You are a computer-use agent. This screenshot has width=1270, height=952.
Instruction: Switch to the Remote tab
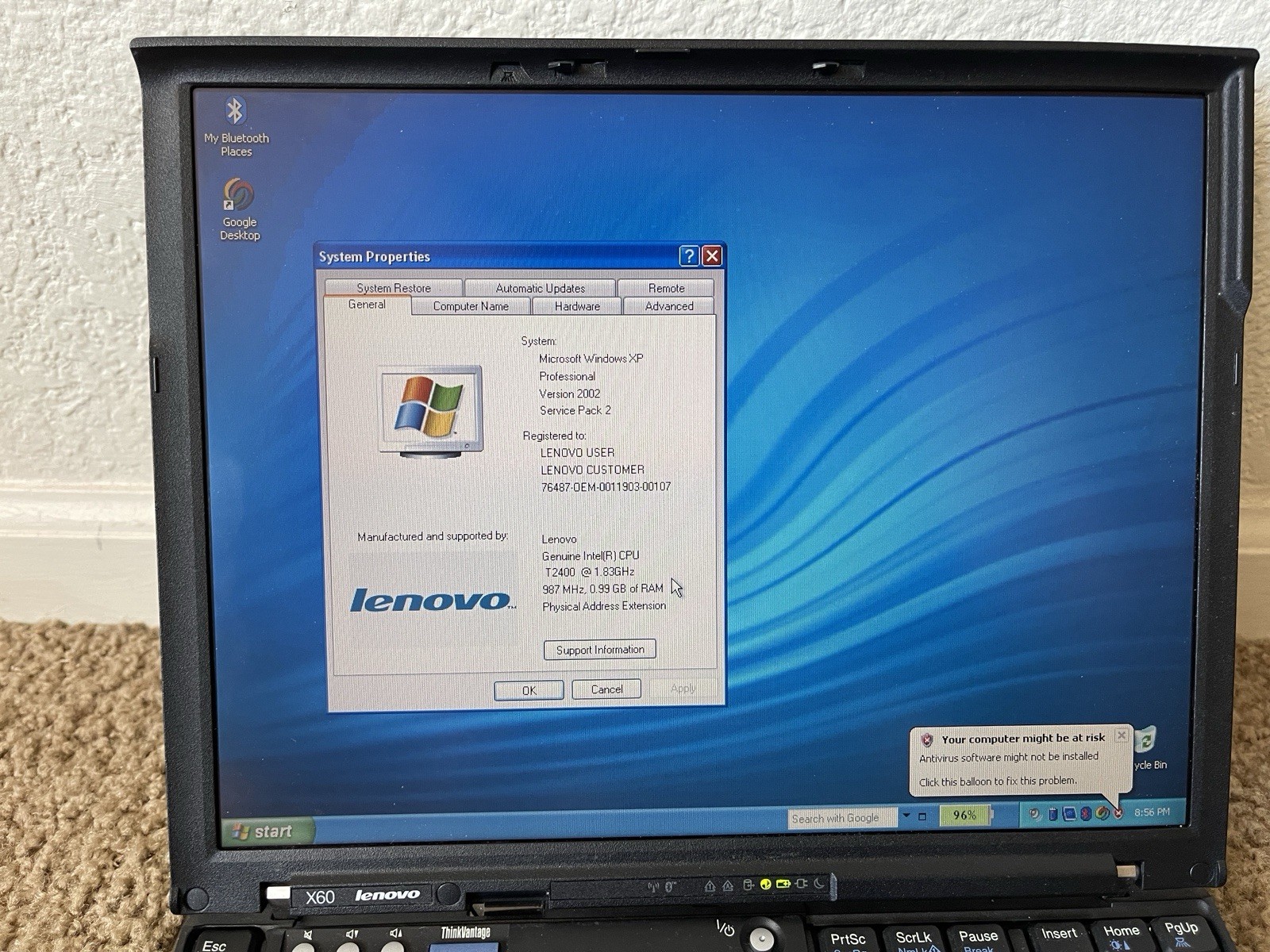666,288
